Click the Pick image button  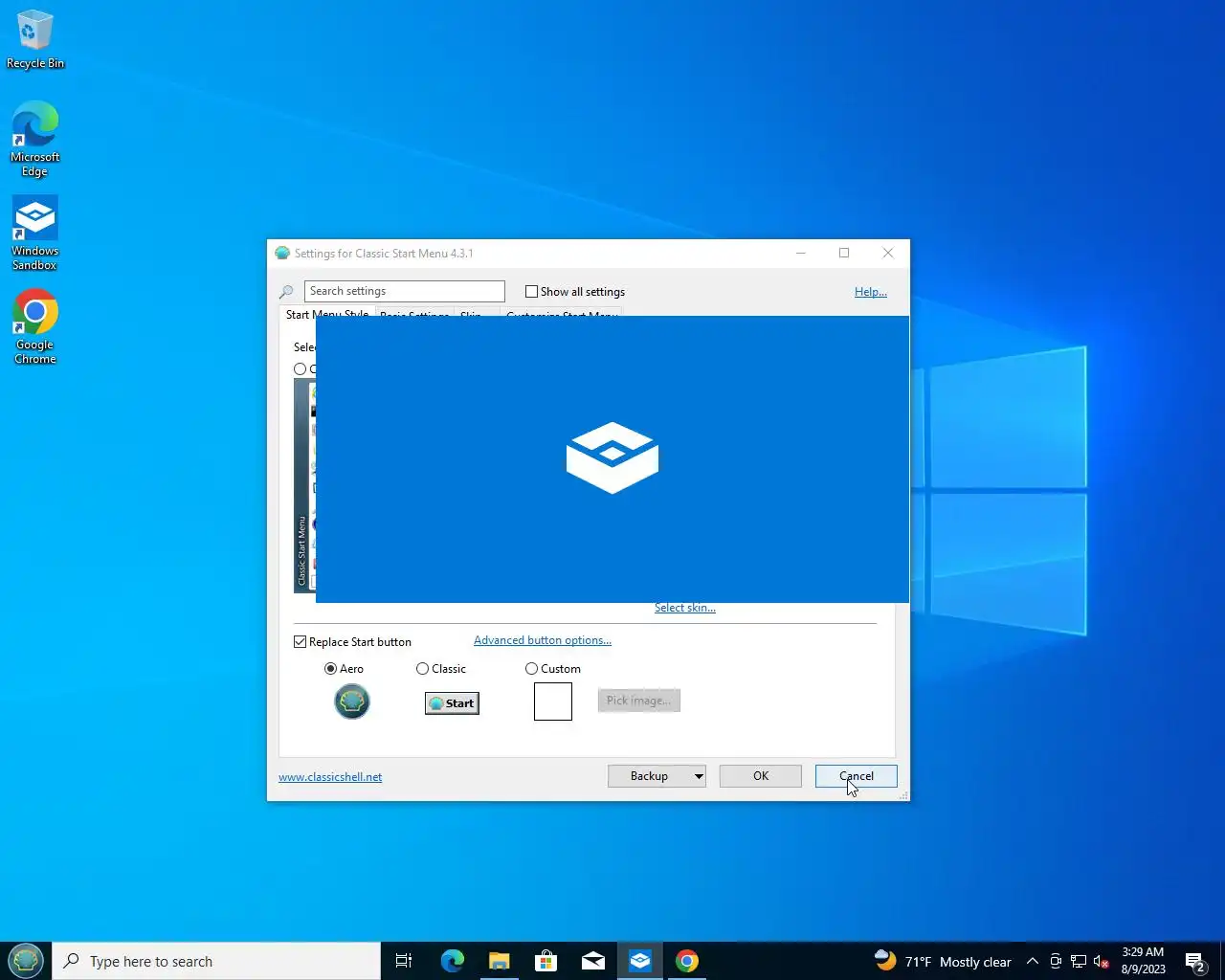pos(639,701)
